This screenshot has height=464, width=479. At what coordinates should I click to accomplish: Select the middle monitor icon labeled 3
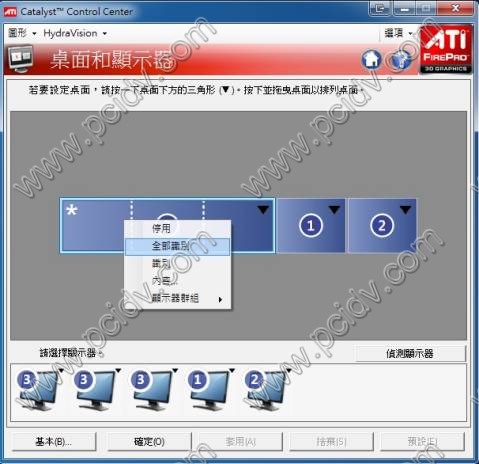95,390
